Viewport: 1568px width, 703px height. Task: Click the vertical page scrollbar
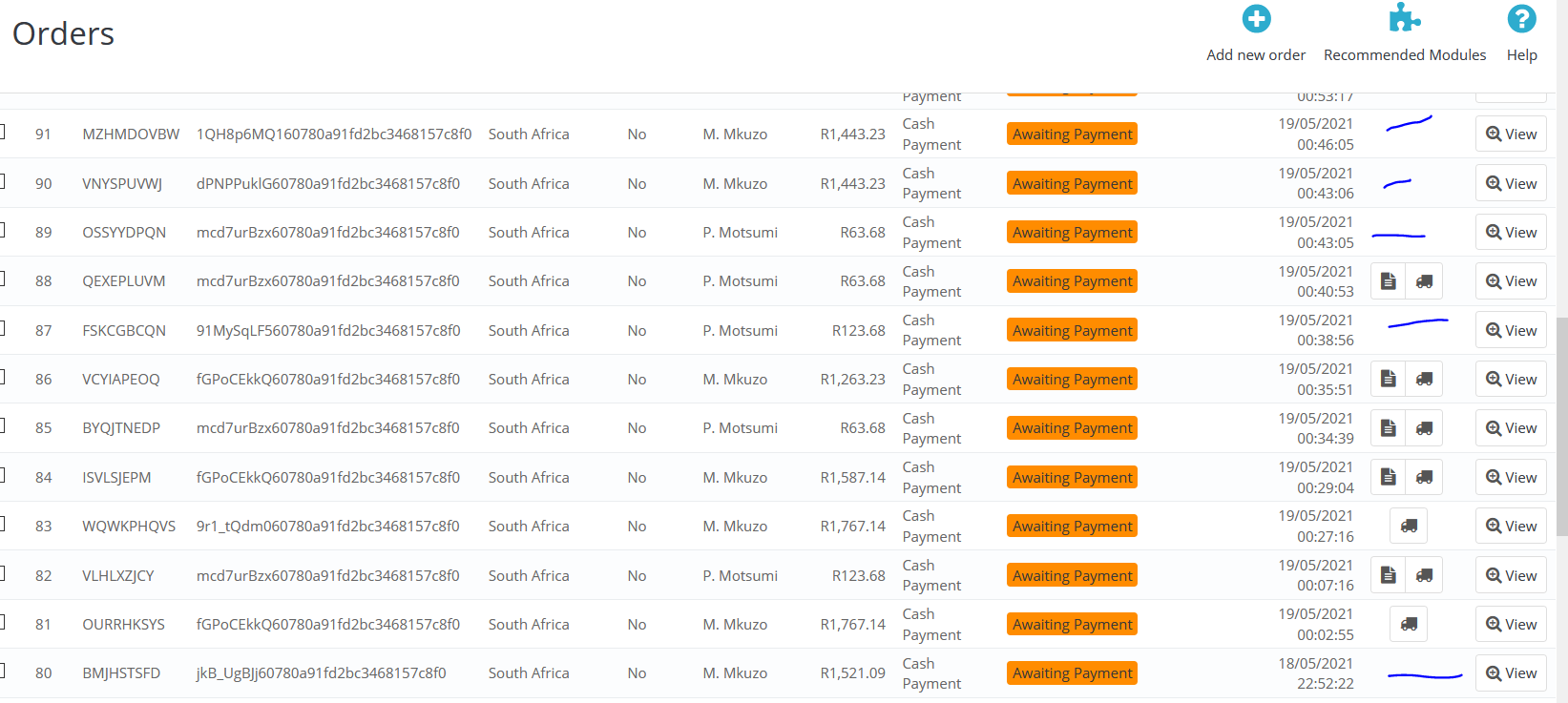1561,424
